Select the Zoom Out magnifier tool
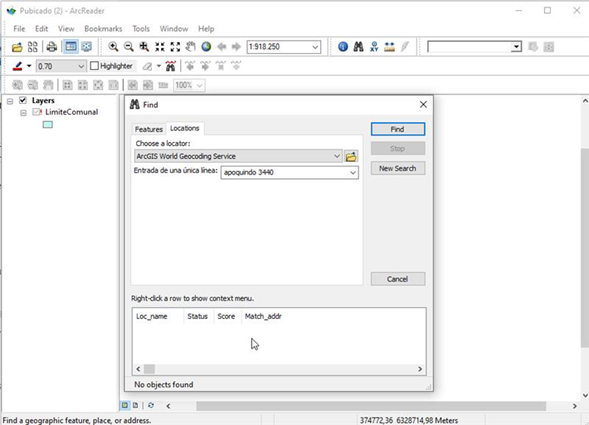 [129, 47]
